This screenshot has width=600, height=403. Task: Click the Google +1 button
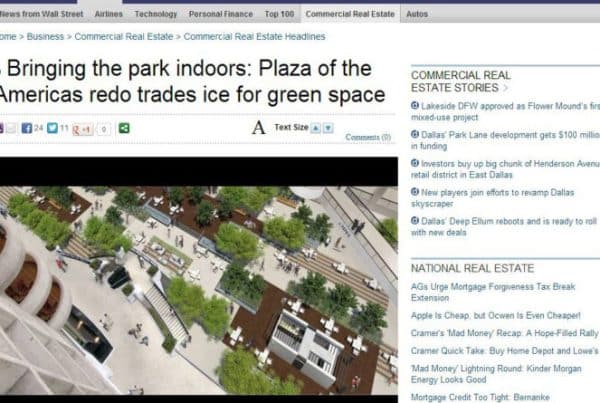tap(84, 128)
